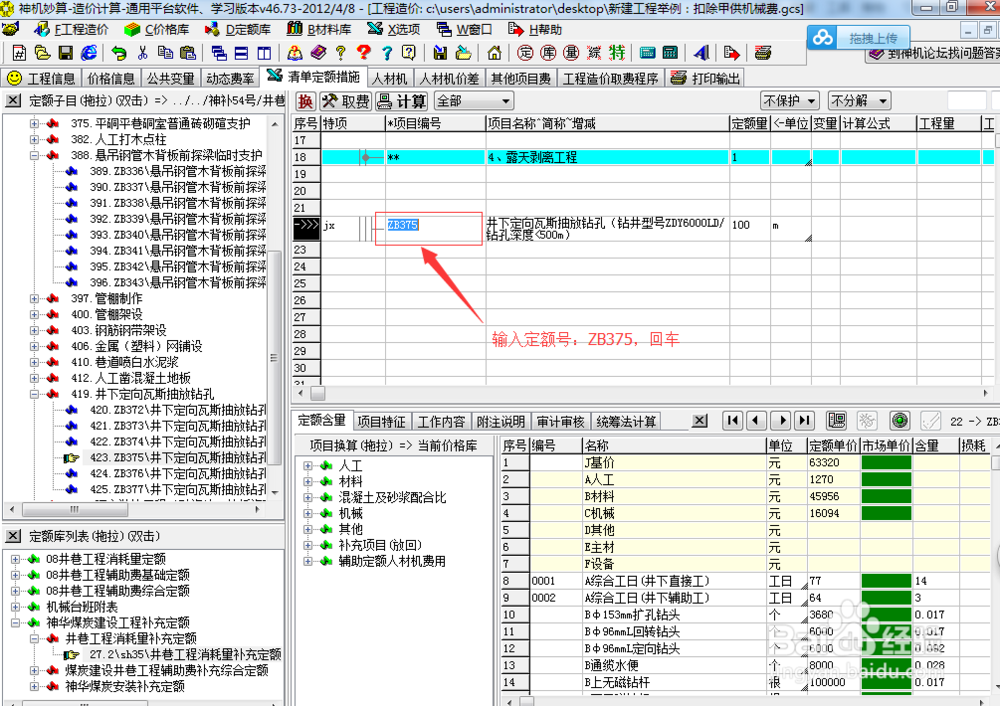The image size is (1000, 706).
Task: Collapse the 388.悬吊钢管木背板 tree node
Action: click(x=34, y=155)
